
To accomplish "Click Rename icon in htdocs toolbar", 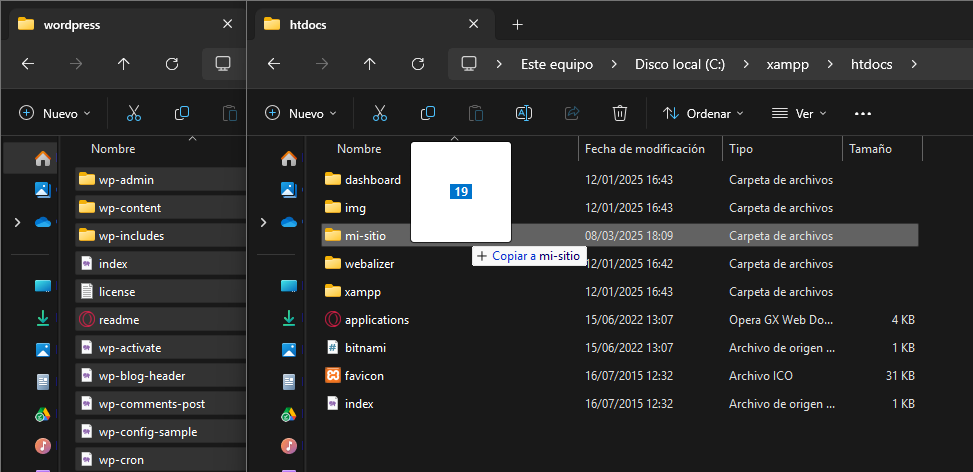I will [524, 113].
